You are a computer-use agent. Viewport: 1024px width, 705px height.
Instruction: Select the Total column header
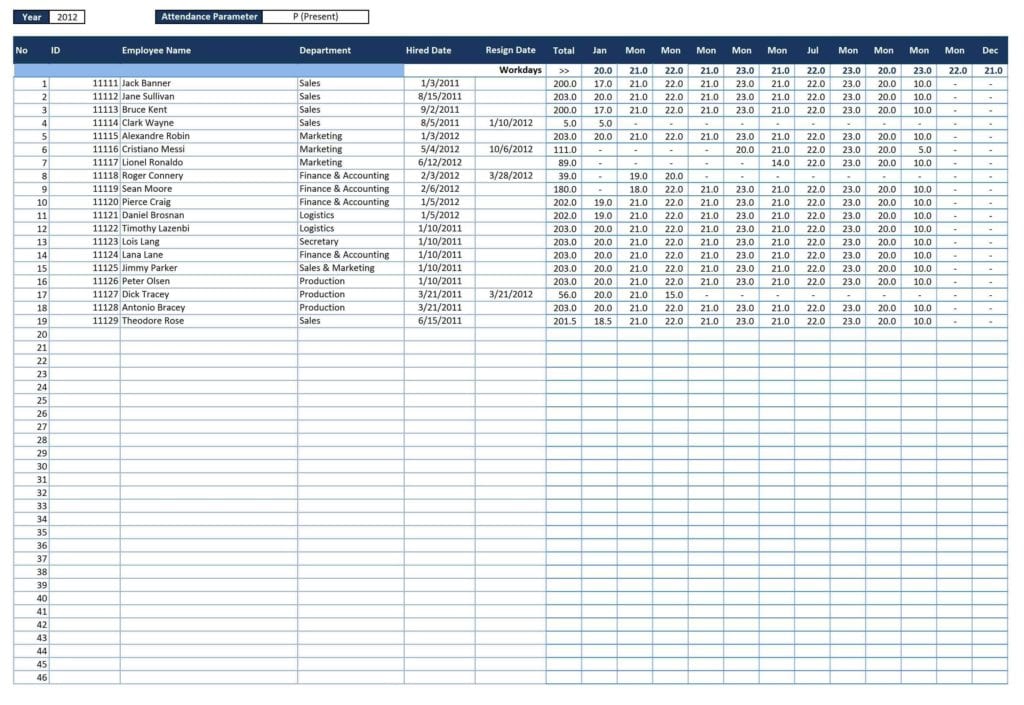pos(564,50)
